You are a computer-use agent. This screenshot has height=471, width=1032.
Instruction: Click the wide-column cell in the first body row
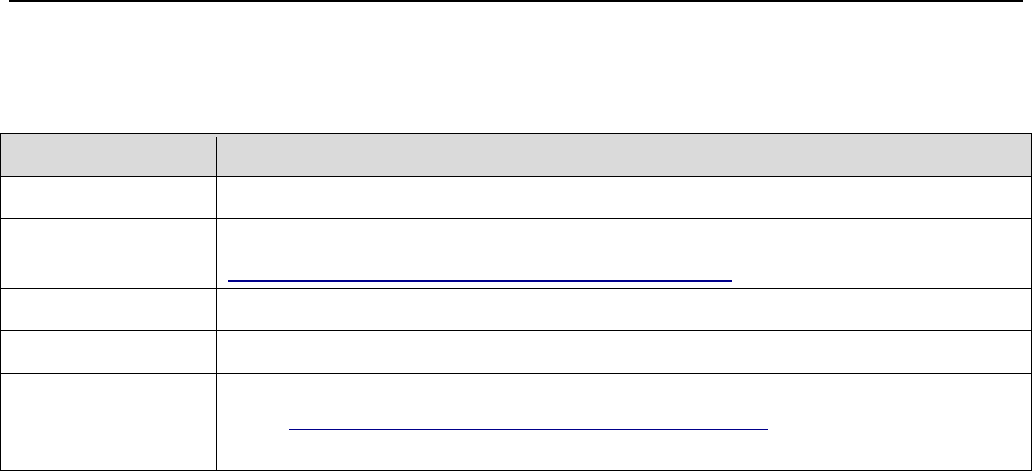pos(623,199)
